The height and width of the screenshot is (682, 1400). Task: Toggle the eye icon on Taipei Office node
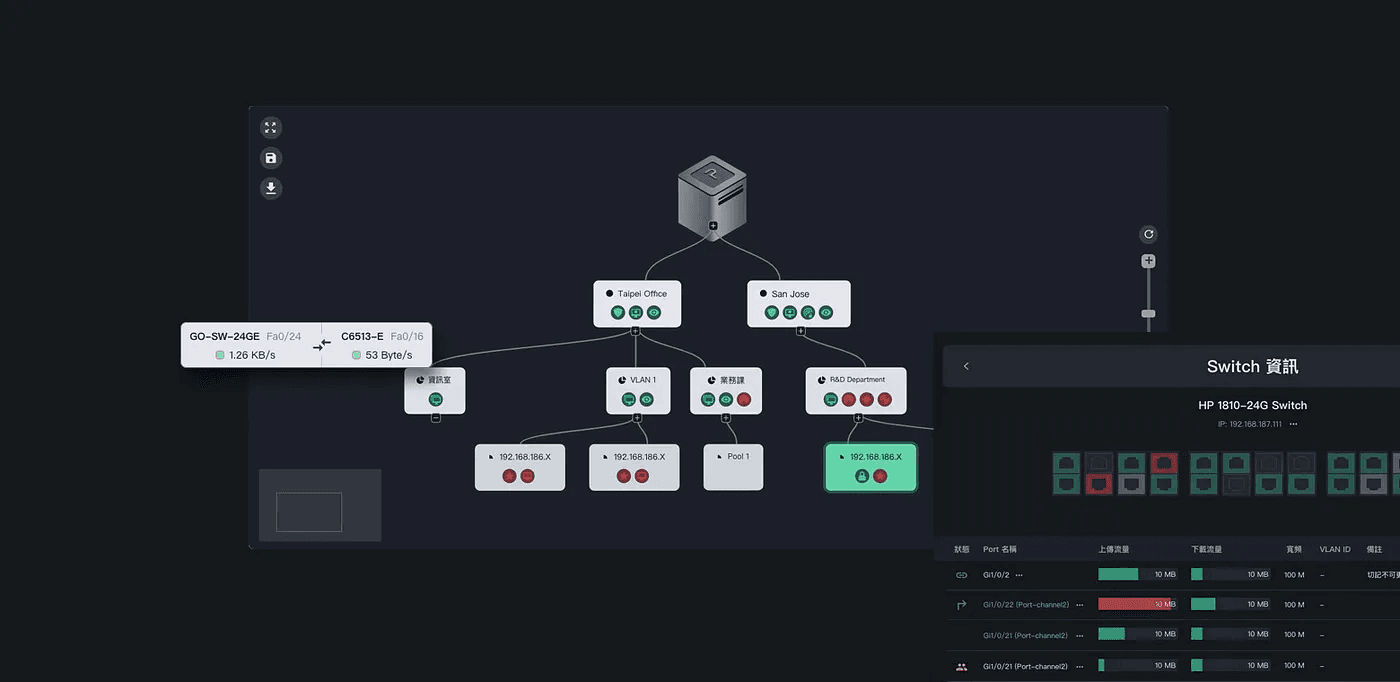(x=654, y=313)
